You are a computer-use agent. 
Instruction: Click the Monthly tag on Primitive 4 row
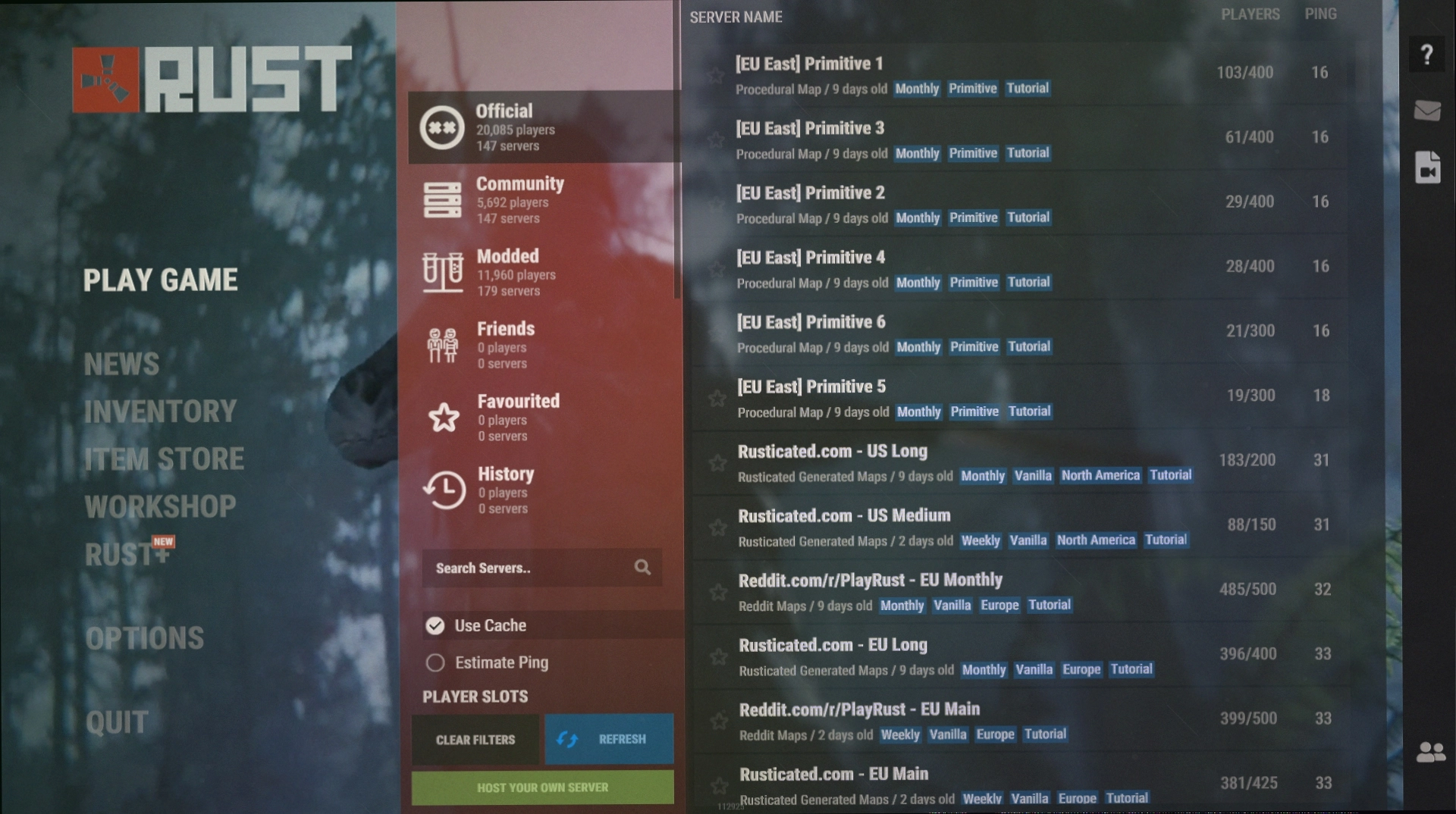coord(918,283)
